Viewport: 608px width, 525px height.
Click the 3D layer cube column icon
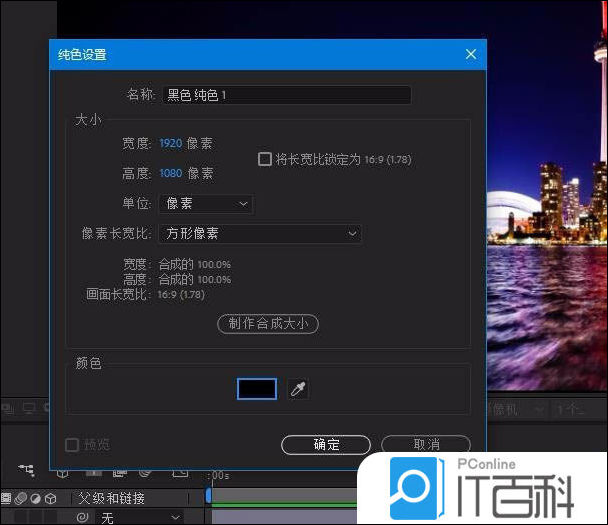(x=50, y=498)
